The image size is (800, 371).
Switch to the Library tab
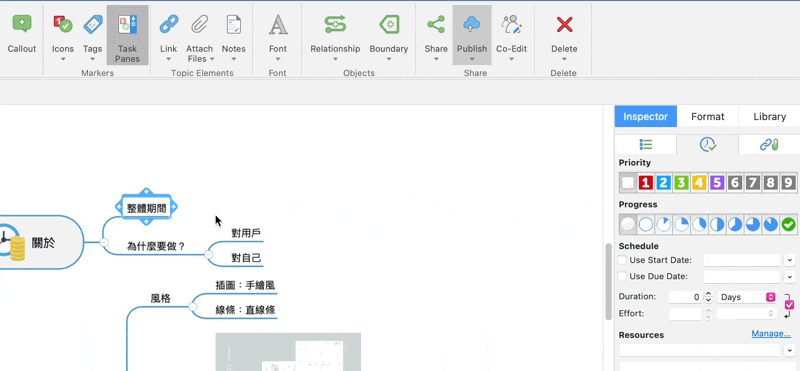(769, 116)
